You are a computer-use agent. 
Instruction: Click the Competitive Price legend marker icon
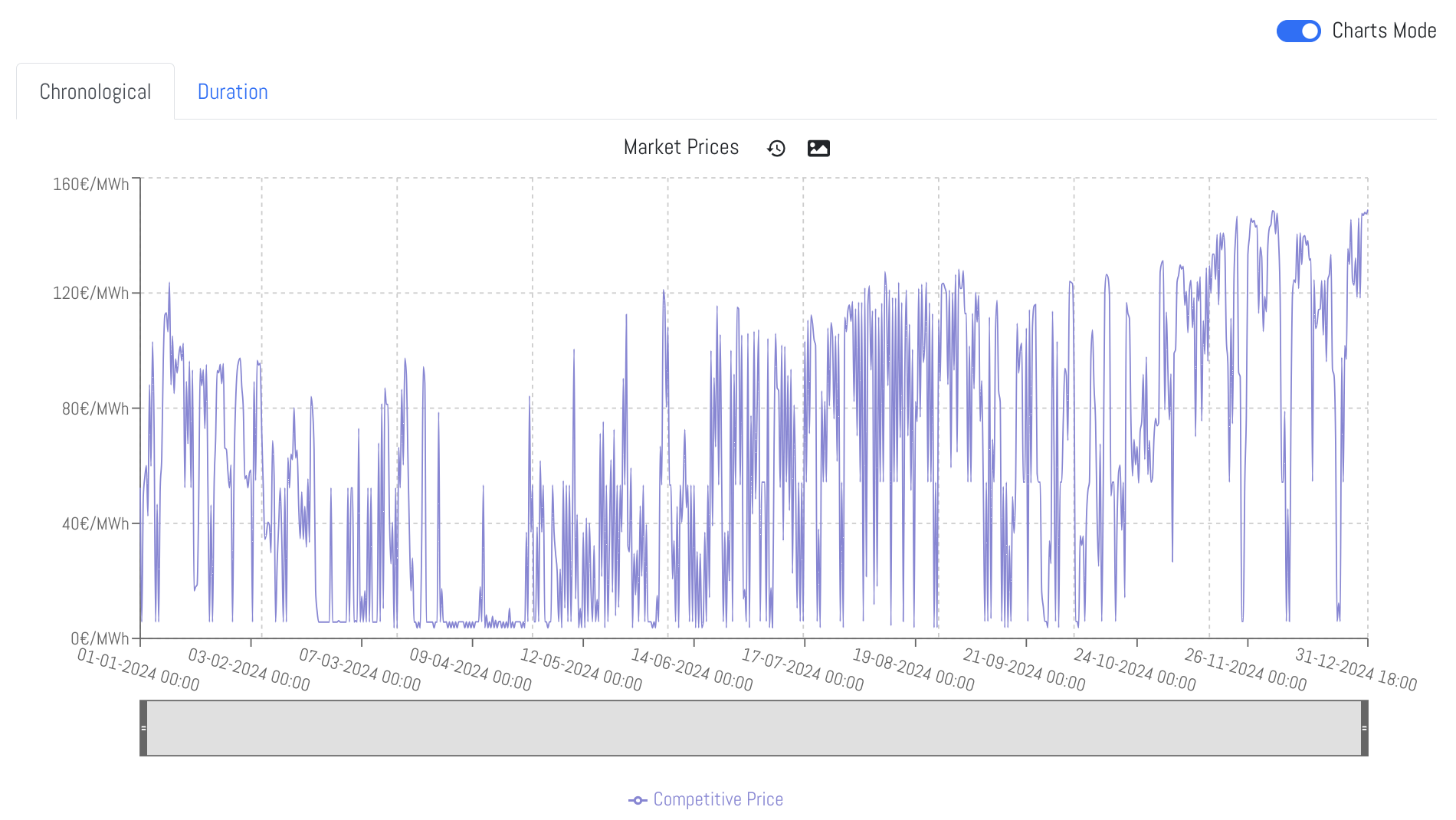click(x=638, y=800)
